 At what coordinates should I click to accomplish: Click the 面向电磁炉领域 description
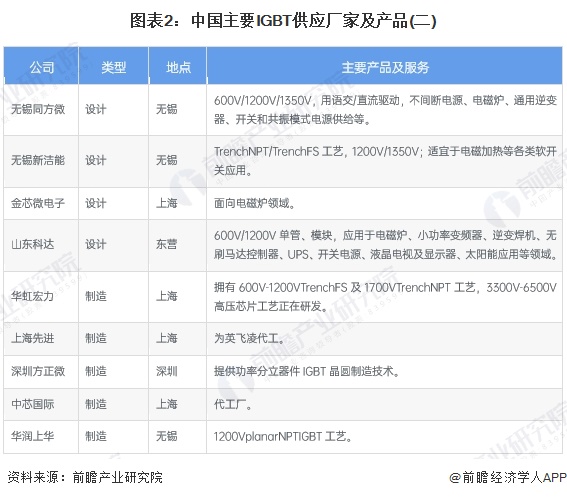[255, 203]
